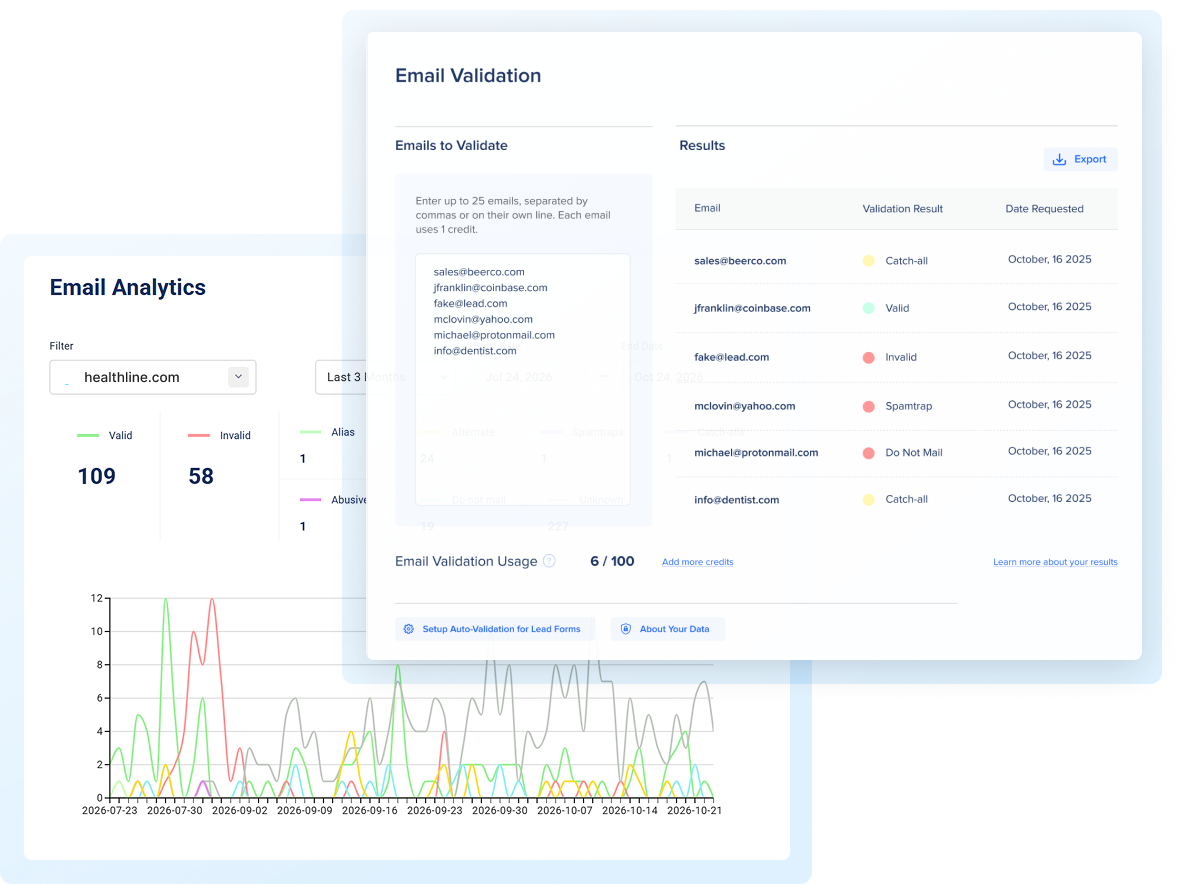Click sales@beerco.com line in input box

pyautogui.click(x=479, y=272)
